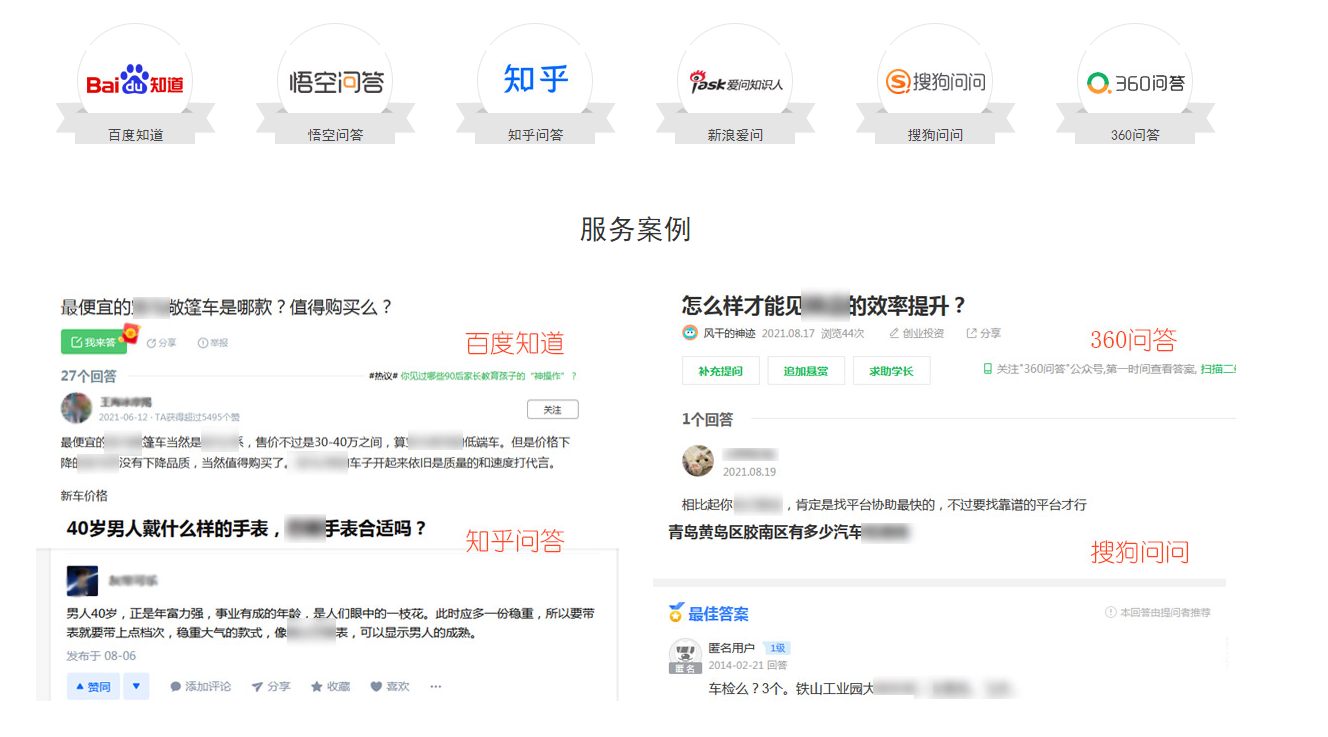The height and width of the screenshot is (737, 1328).
Task: Upvote with the 赞同 button
Action: [92, 686]
